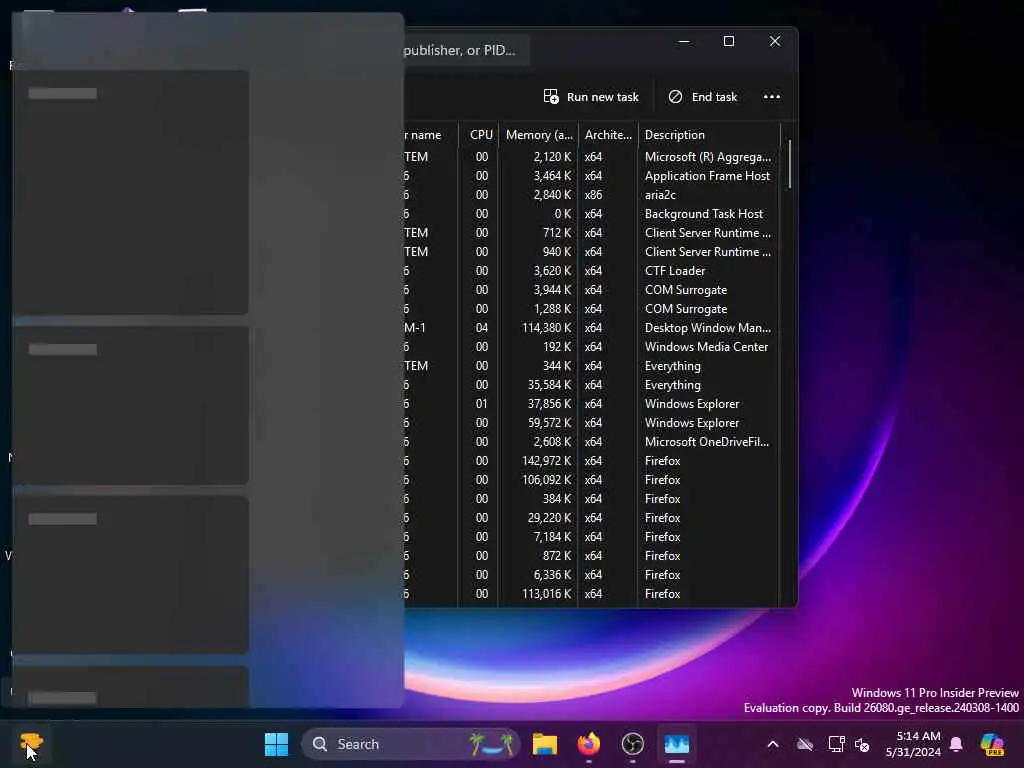Image resolution: width=1024 pixels, height=768 pixels.
Task: Open the Windows Start menu
Action: point(276,744)
